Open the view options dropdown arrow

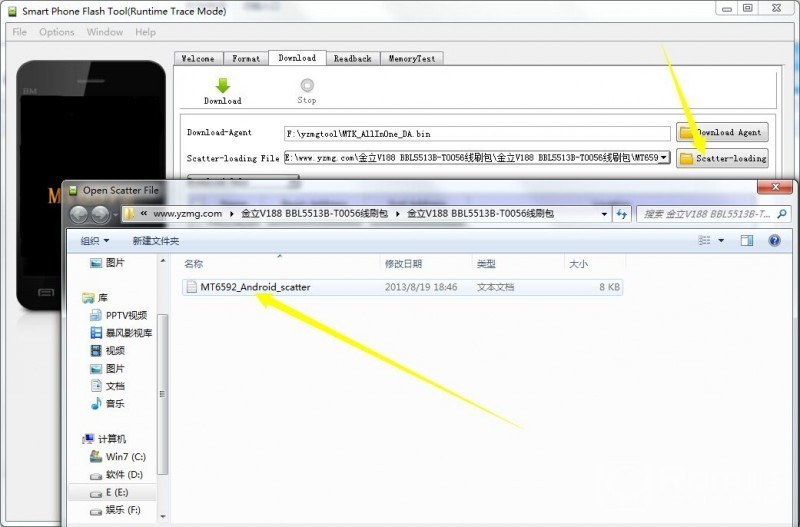(721, 240)
